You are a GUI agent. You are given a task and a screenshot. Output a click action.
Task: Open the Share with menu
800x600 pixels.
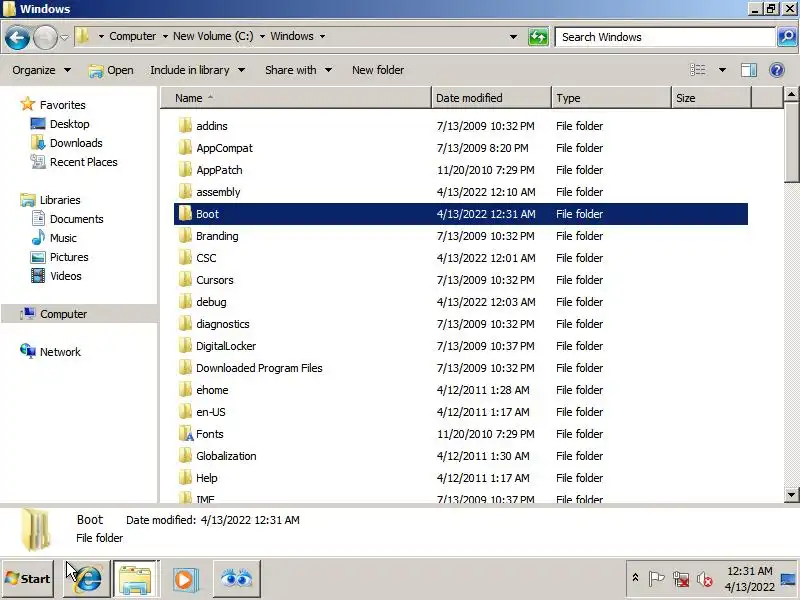click(298, 70)
